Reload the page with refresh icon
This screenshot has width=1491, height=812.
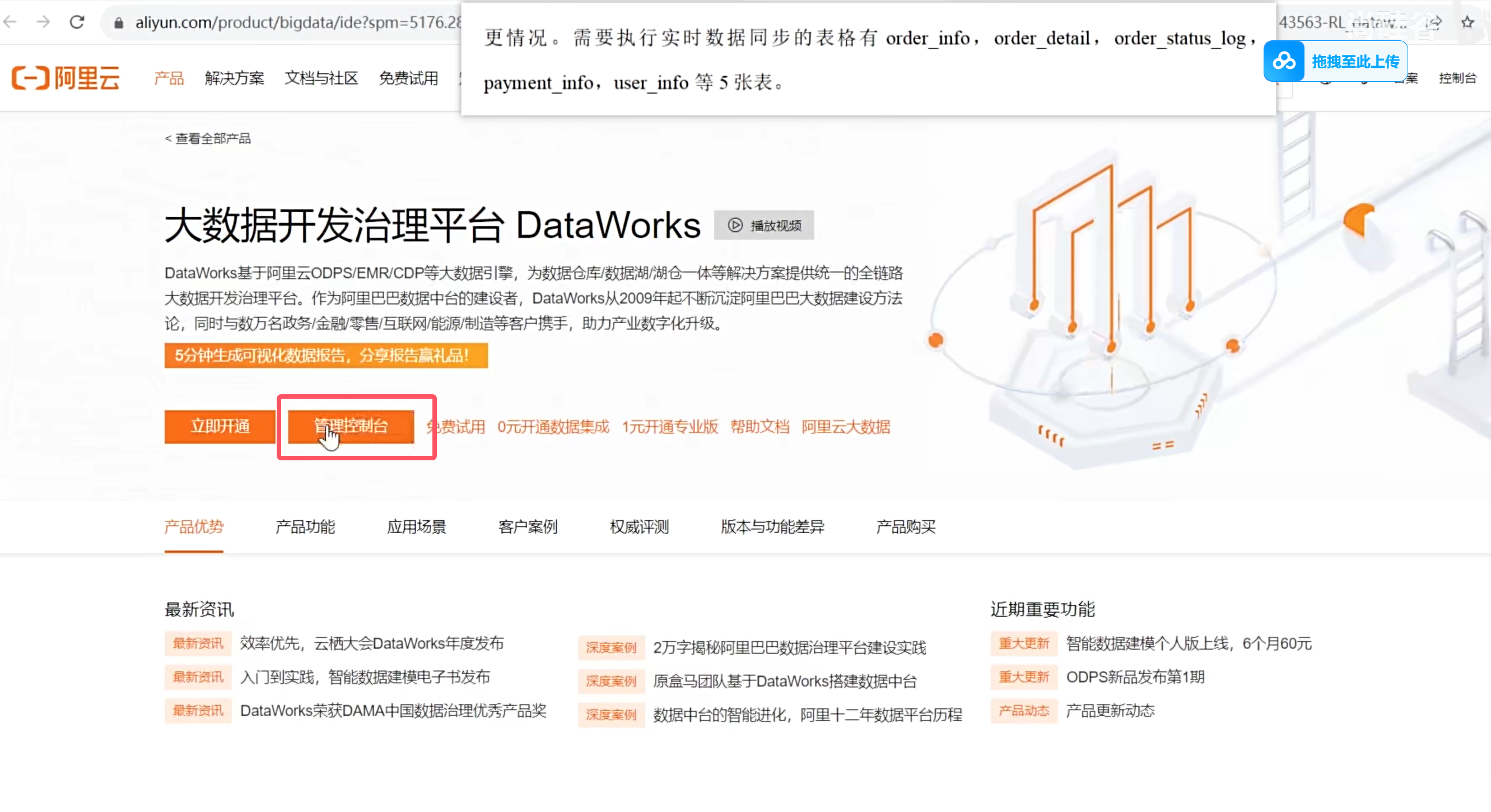77,22
